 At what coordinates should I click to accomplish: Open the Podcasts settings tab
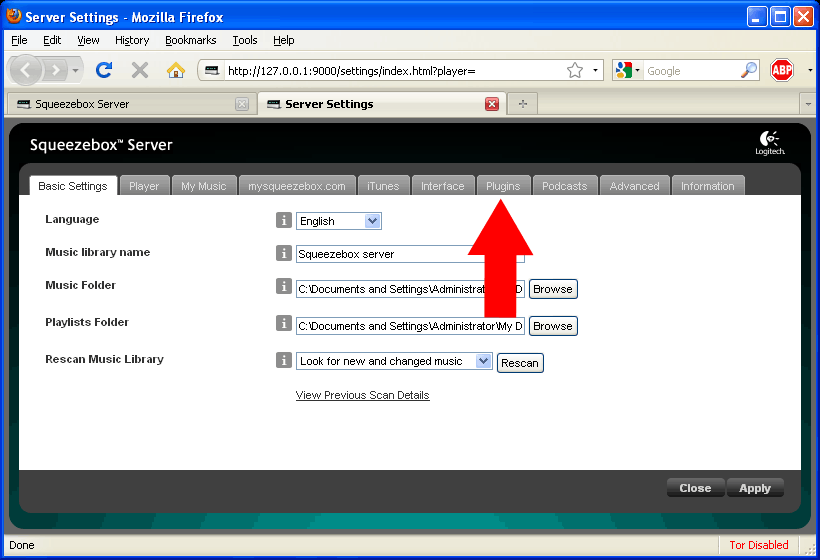(x=564, y=186)
